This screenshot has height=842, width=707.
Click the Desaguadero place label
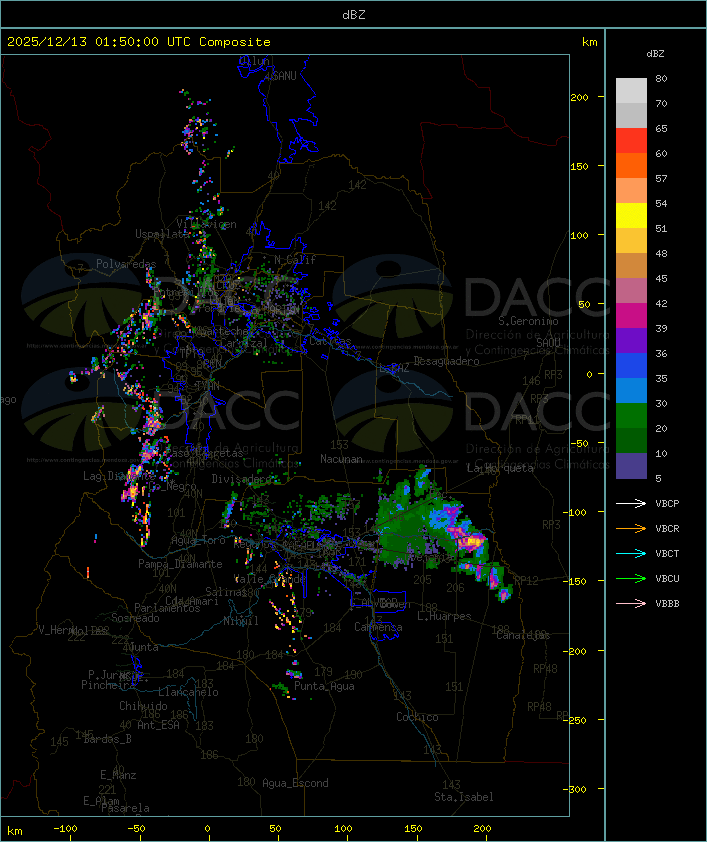click(446, 361)
